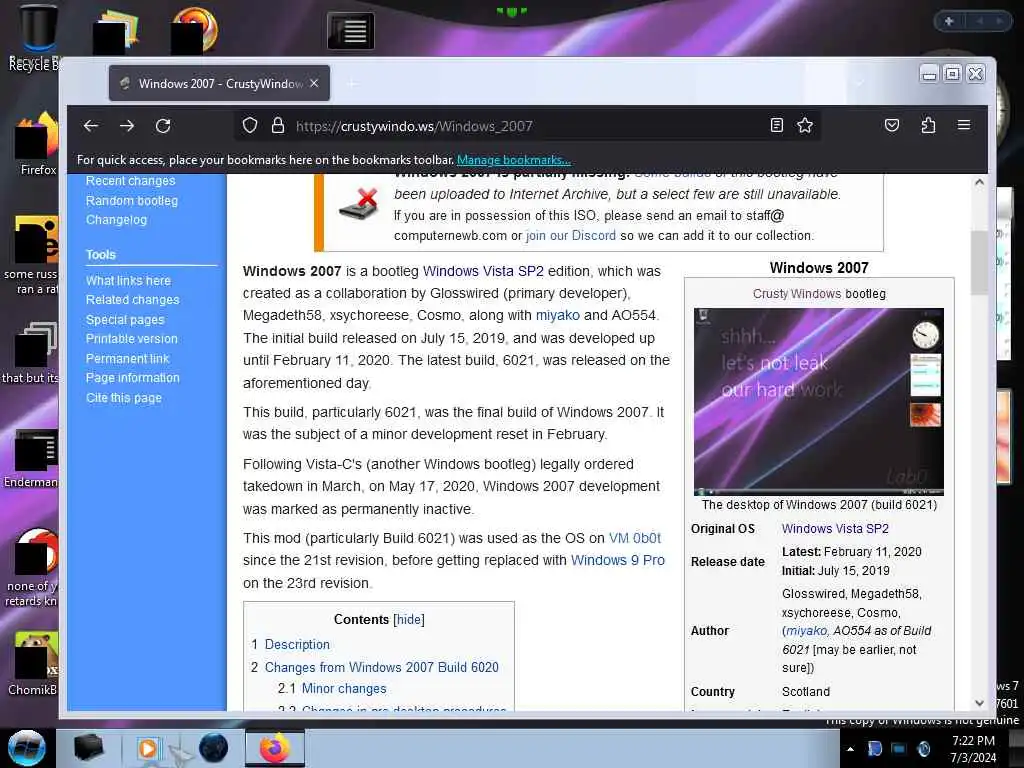Follow the join our Discord link

pos(571,236)
